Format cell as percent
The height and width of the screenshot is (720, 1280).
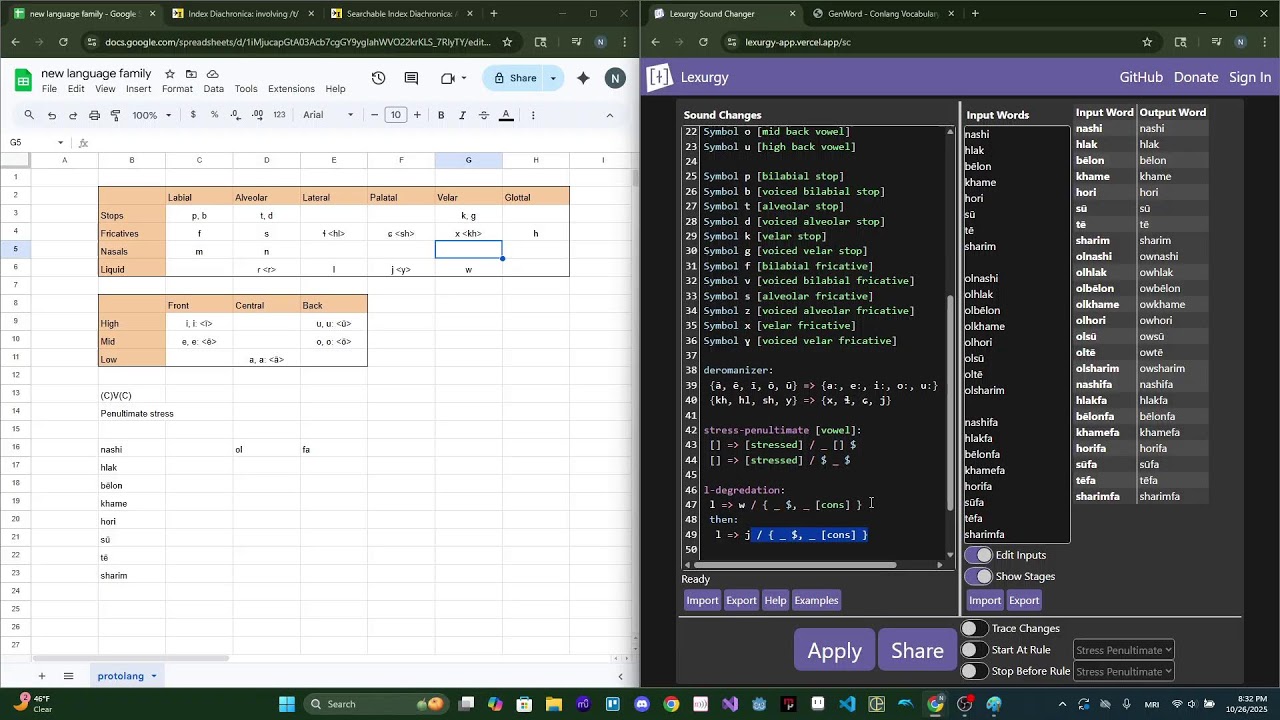click(x=214, y=115)
